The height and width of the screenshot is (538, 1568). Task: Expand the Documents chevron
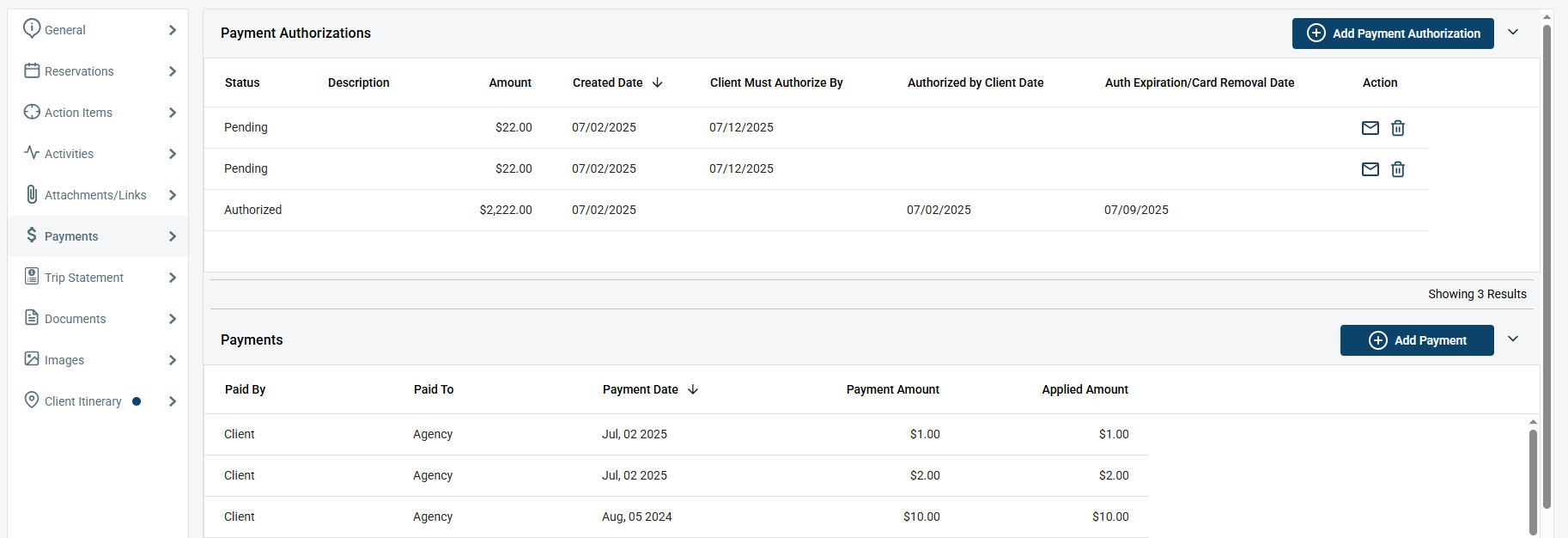click(173, 319)
